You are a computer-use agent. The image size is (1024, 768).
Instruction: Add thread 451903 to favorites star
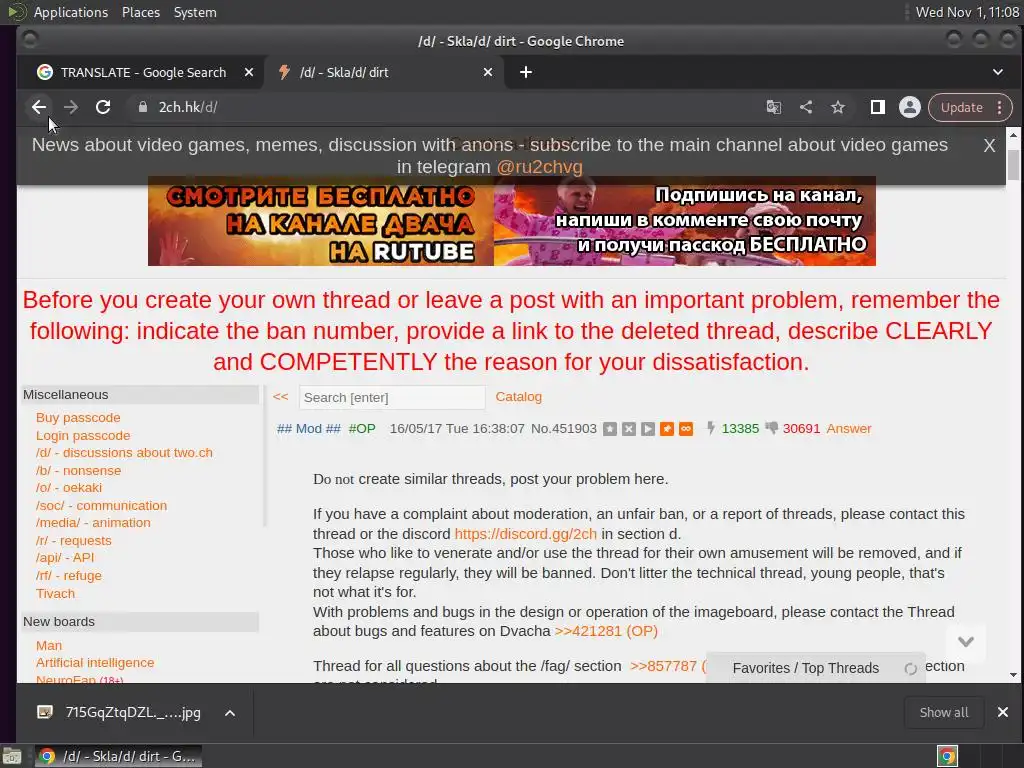(609, 429)
